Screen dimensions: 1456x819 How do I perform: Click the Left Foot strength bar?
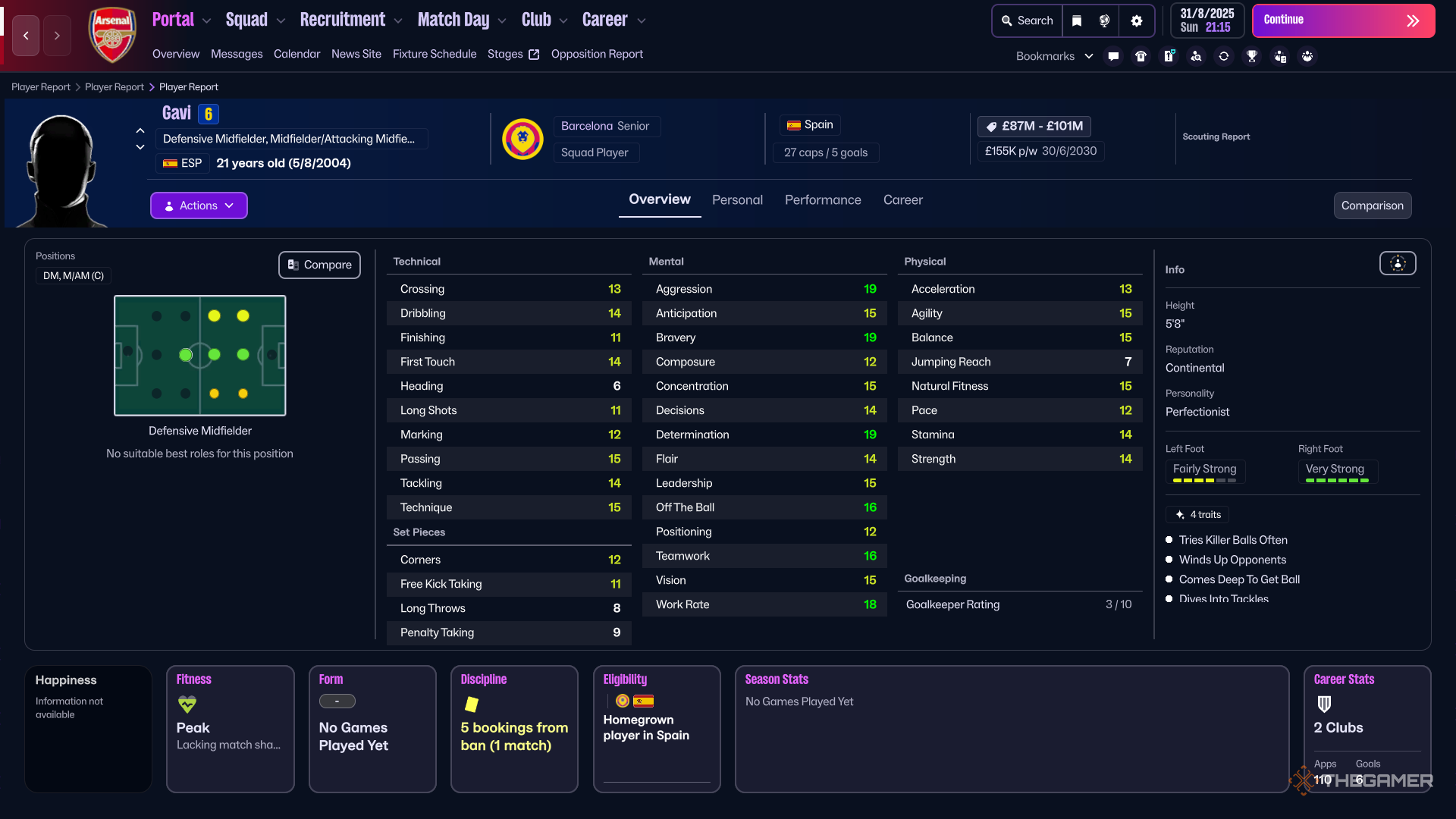[1204, 480]
